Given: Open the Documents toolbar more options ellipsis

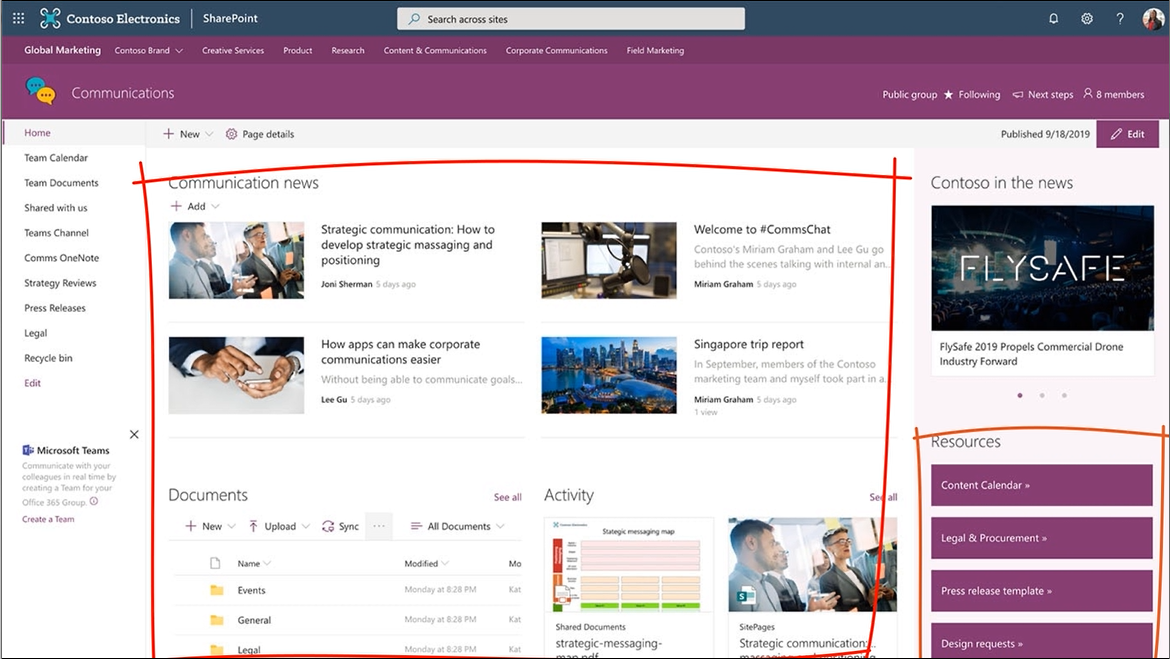Looking at the screenshot, I should 379,526.
